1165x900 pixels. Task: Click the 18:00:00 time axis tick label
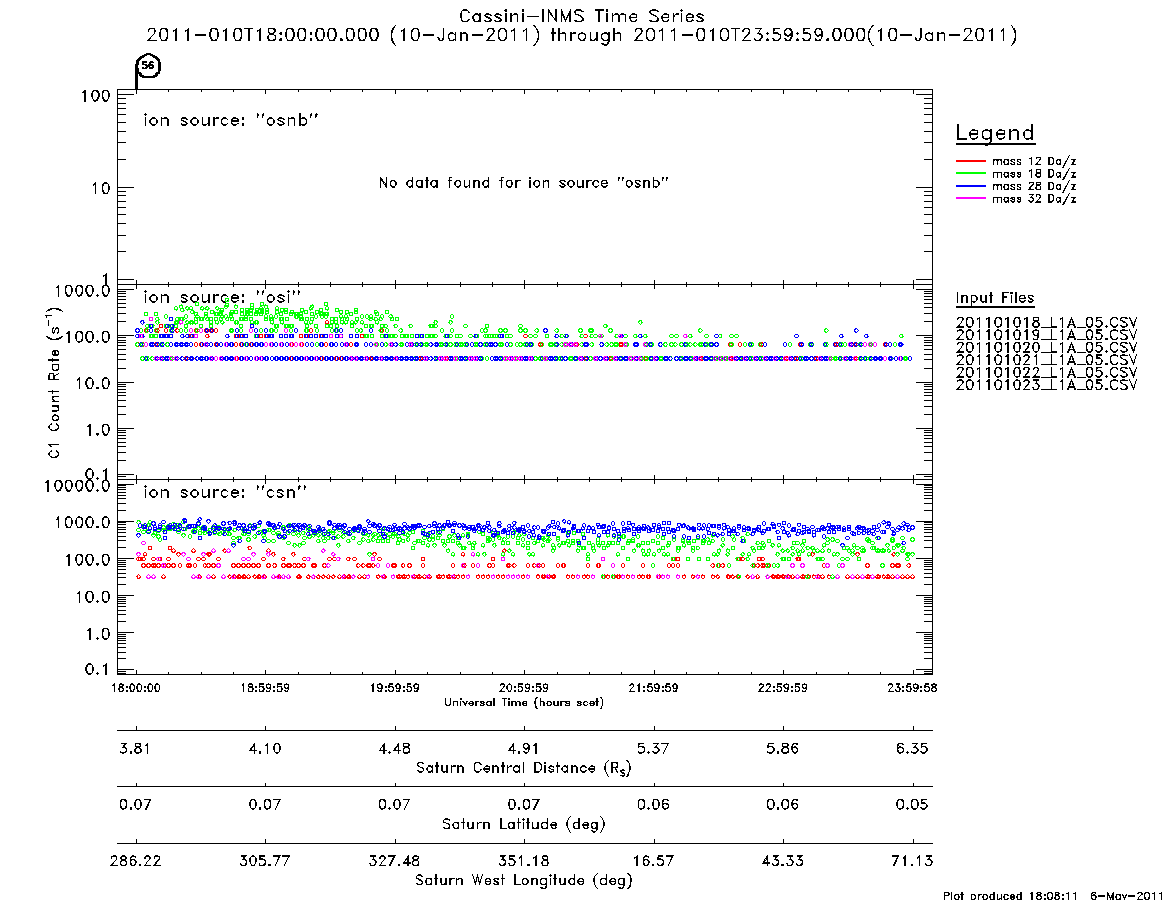[136, 688]
